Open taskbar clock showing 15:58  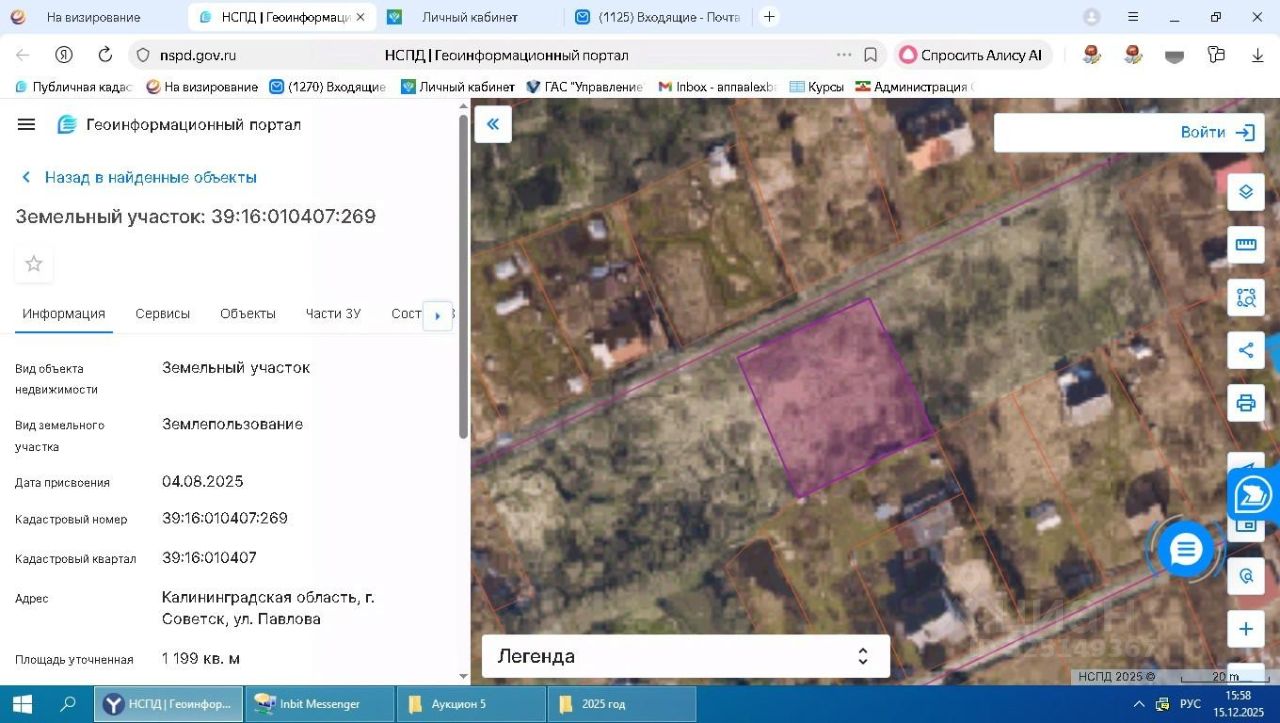point(1238,704)
